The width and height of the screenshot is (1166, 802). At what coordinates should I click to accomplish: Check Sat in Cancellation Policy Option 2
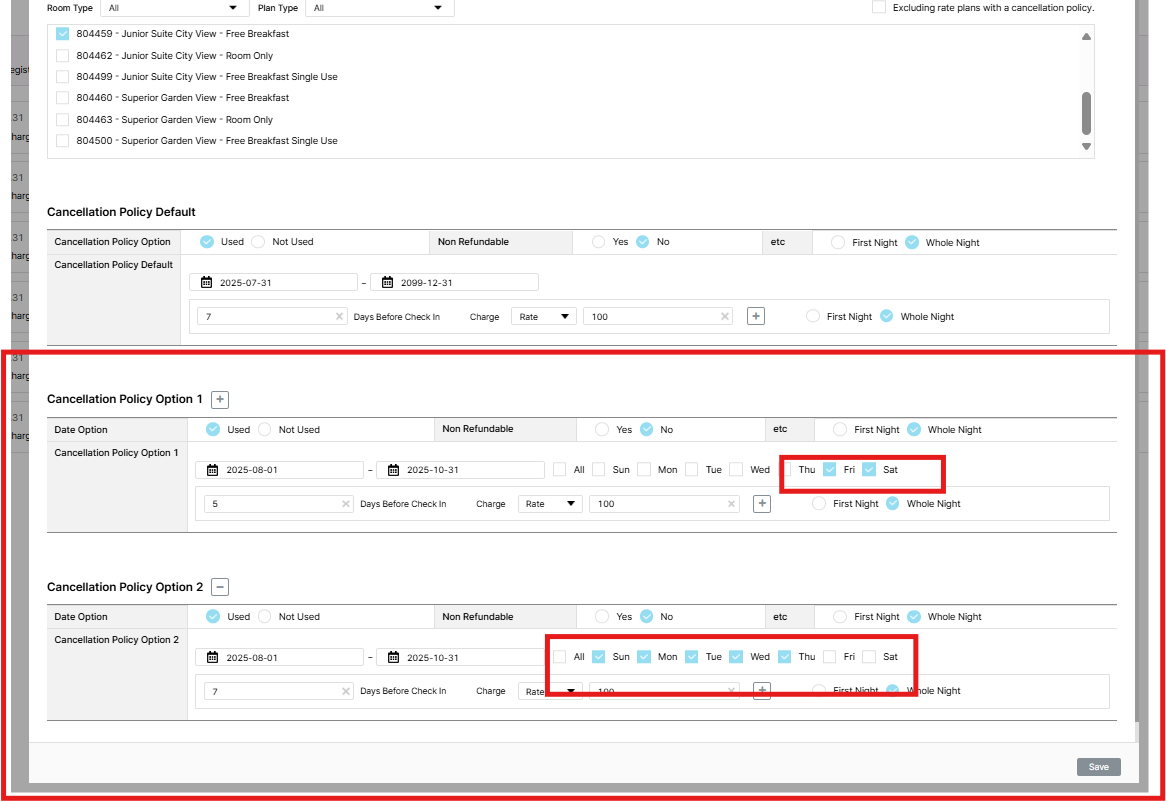click(869, 657)
